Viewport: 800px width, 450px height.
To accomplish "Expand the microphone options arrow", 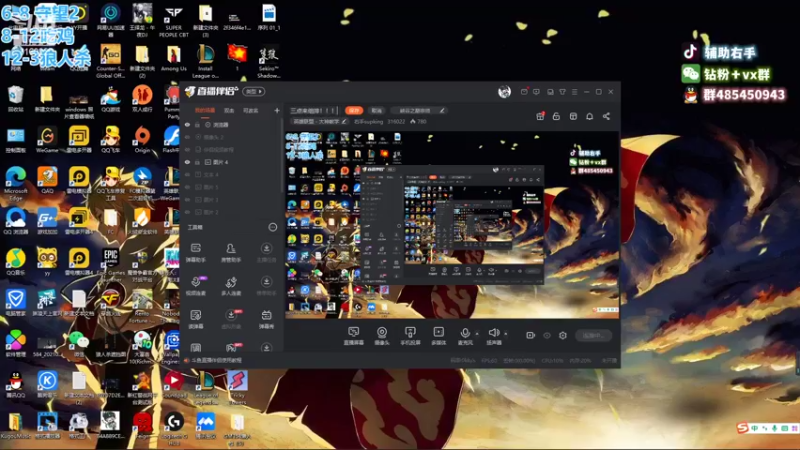I will (477, 334).
